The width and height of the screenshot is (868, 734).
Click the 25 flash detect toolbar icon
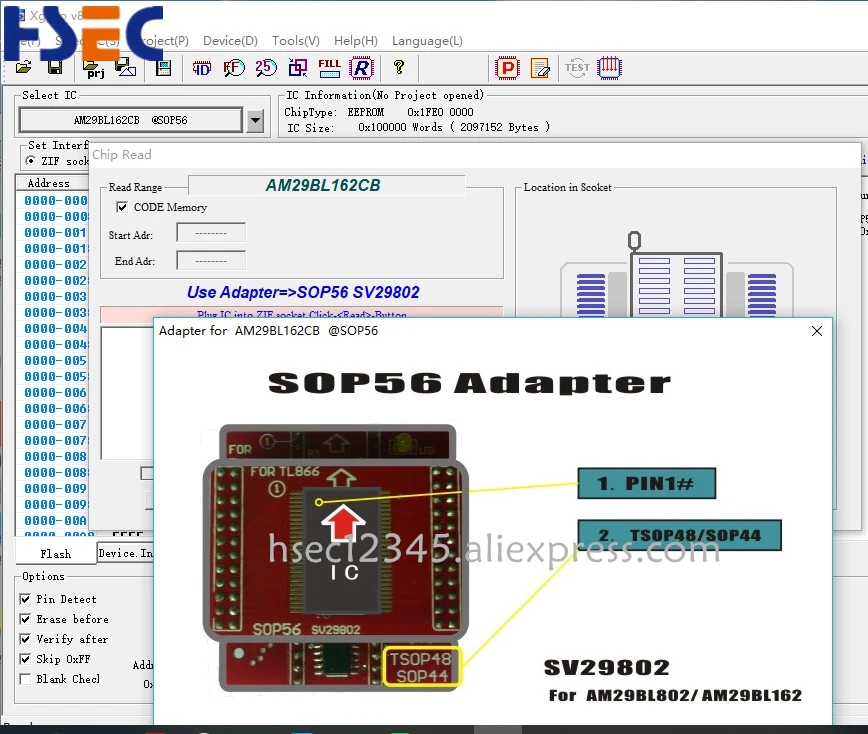pos(266,68)
